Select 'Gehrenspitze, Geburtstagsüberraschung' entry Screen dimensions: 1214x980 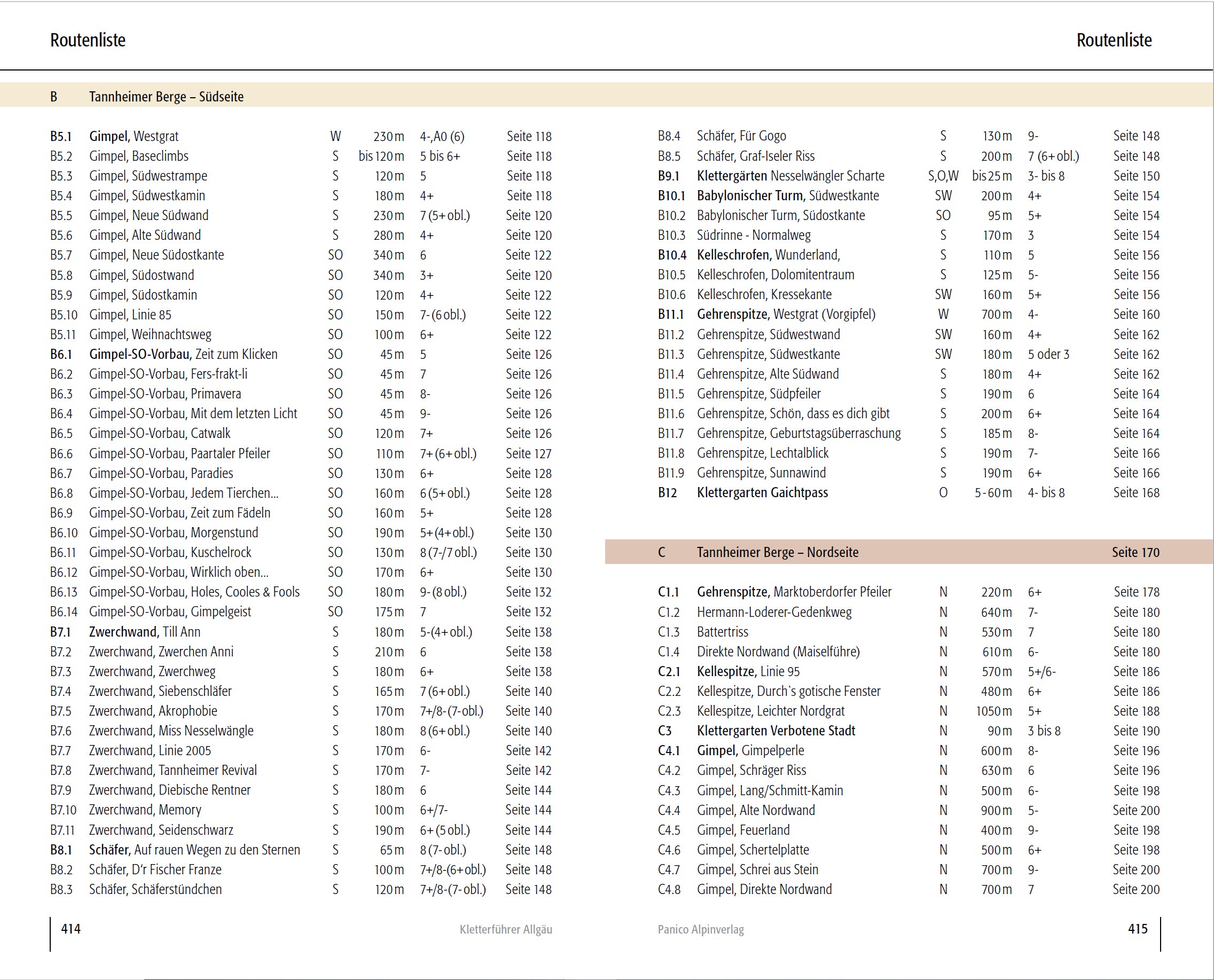point(798,433)
